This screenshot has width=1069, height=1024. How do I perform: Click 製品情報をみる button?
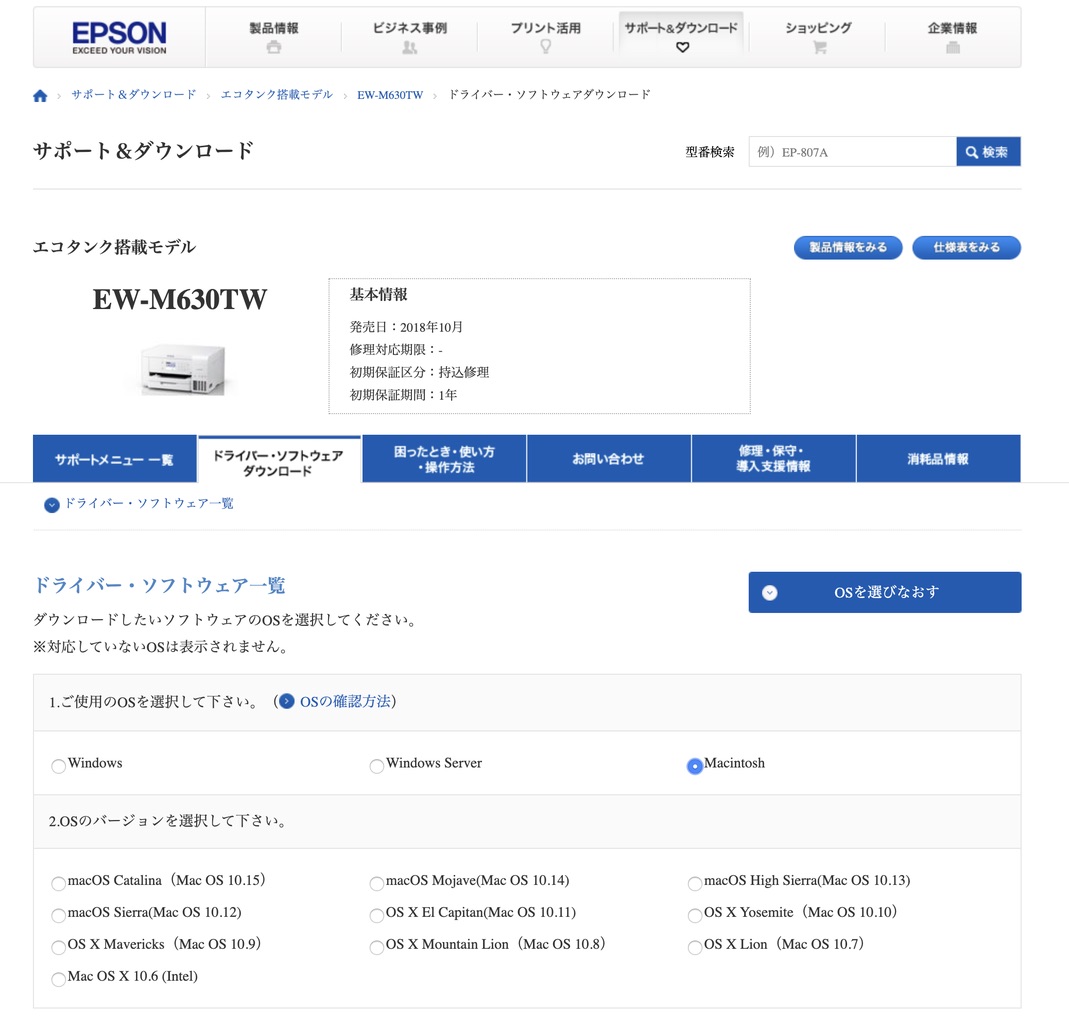[x=848, y=247]
